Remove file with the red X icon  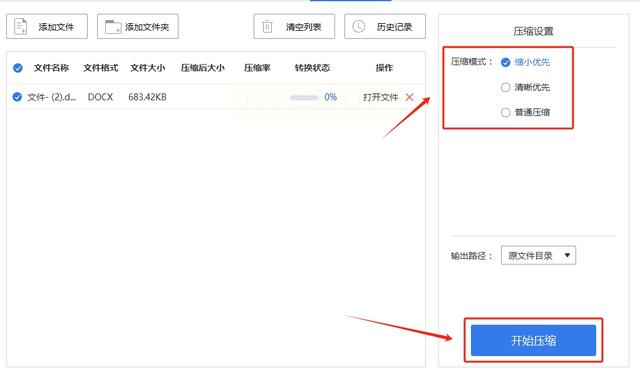click(x=409, y=97)
